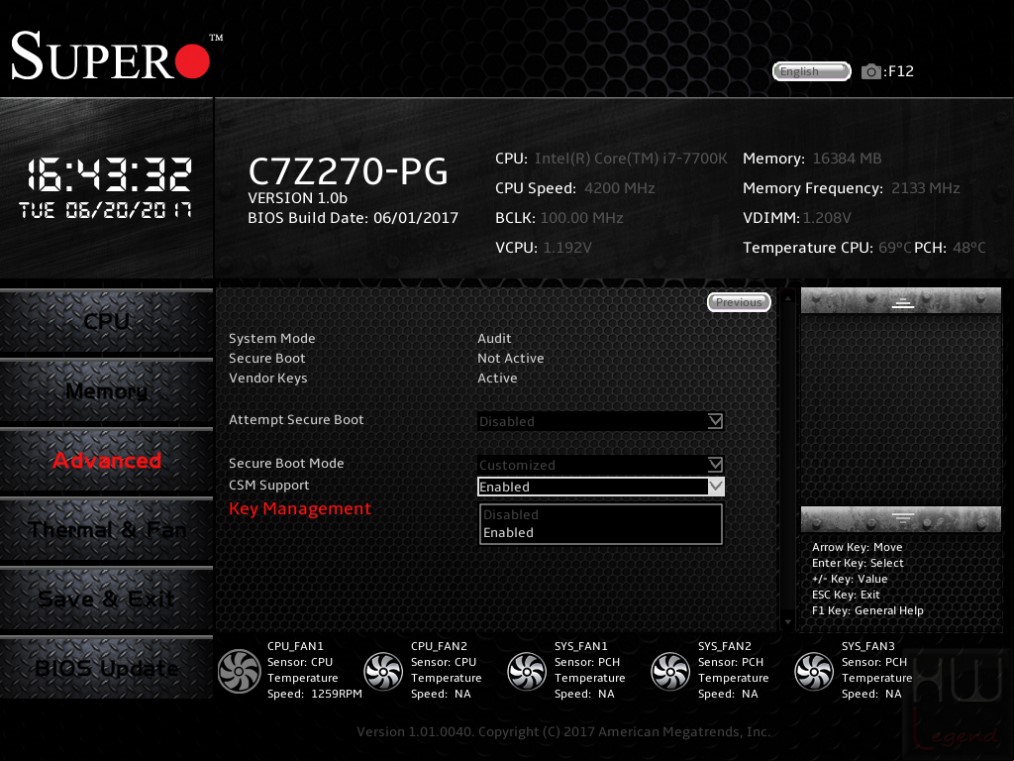1014x761 pixels.
Task: Click the Not Active secure boot value
Action: pos(510,358)
